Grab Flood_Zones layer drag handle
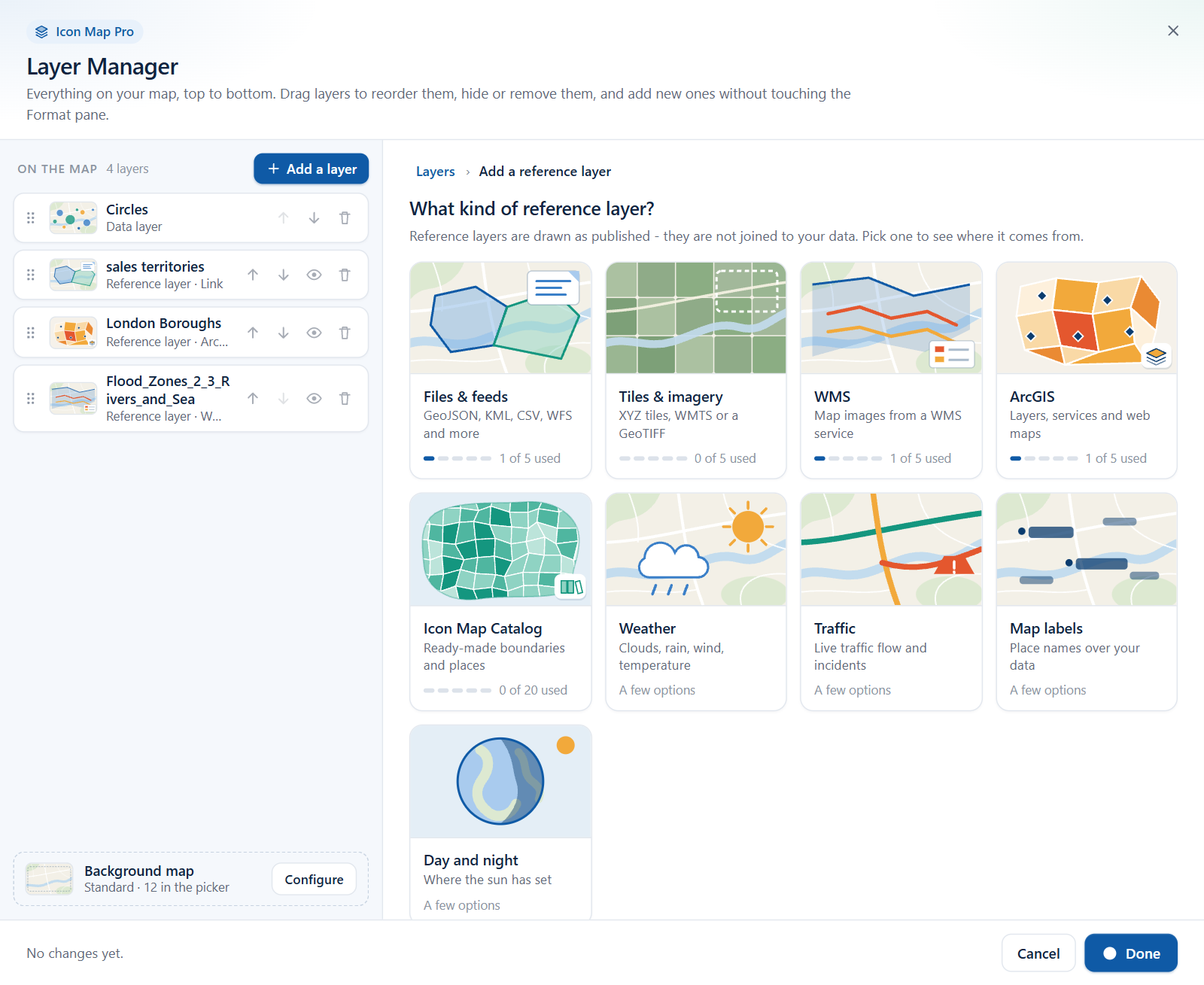Viewport: 1204px width, 985px height. [31, 399]
